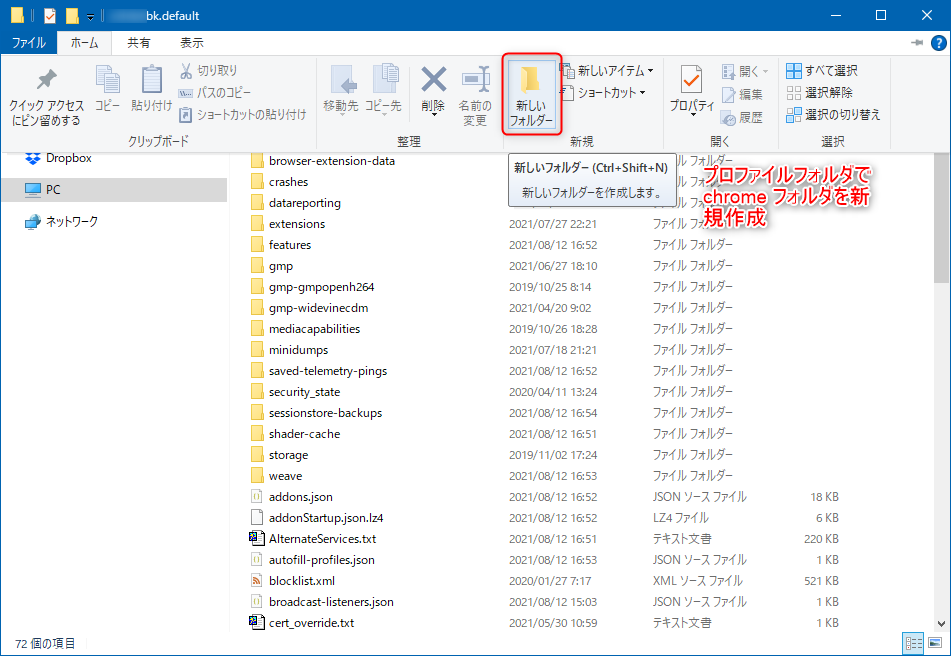Image resolution: width=951 pixels, height=656 pixels.
Task: Click the New Folder (新しいフォルダー) icon
Action: point(531,93)
